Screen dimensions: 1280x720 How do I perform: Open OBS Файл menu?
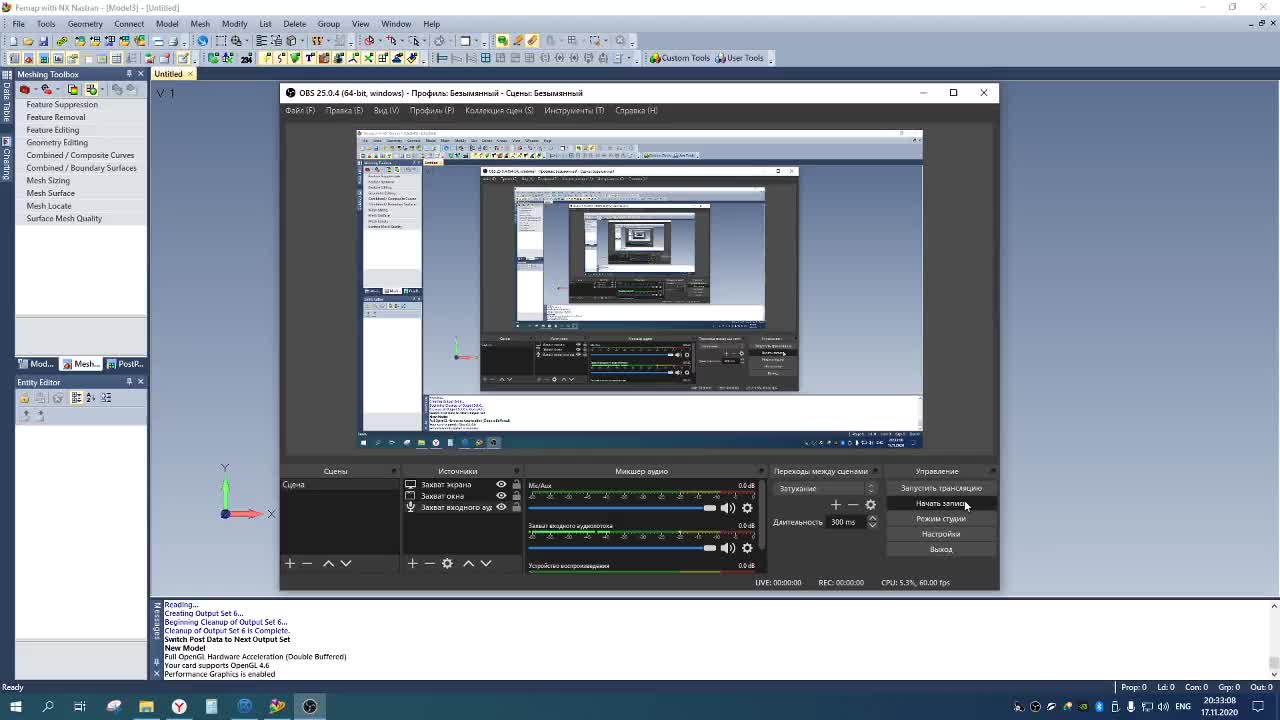coord(299,110)
